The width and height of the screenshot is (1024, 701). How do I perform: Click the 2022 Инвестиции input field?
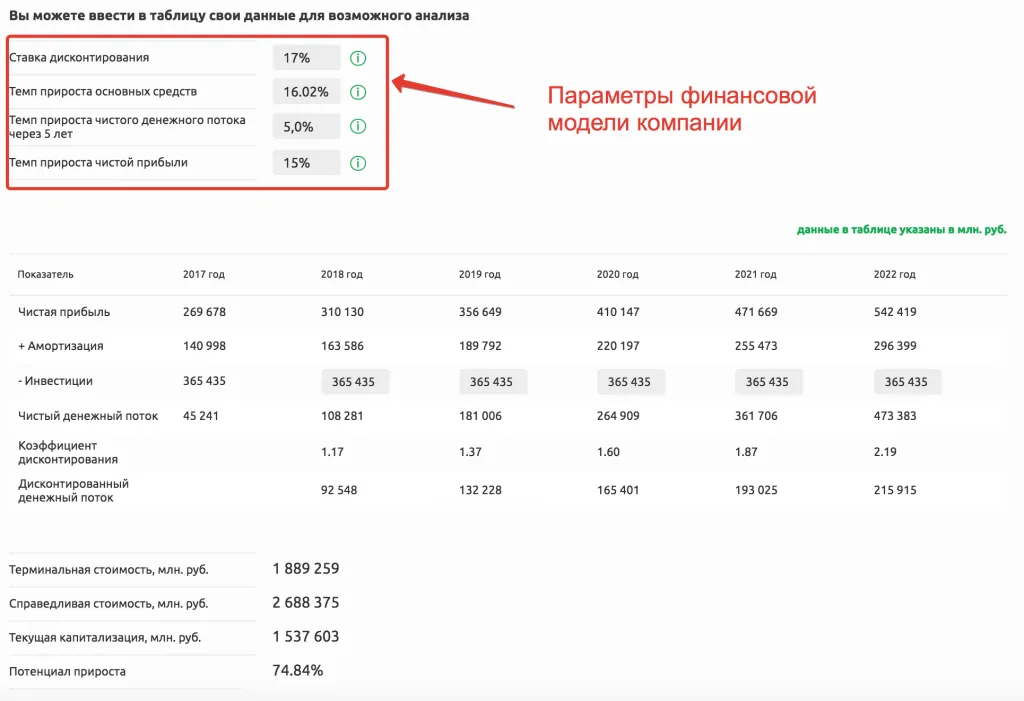[x=906, y=382]
